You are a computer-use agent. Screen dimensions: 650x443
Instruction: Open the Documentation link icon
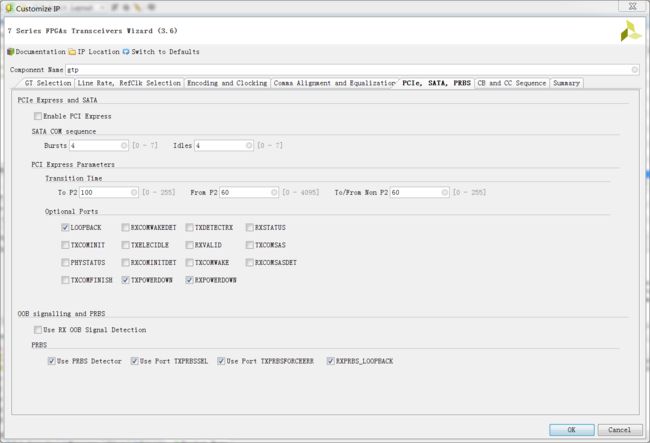tap(11, 52)
